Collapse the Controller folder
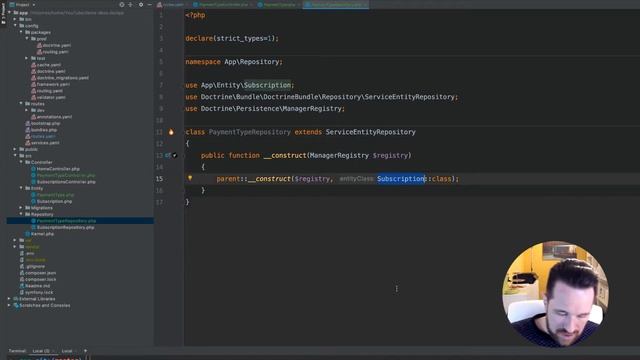 21,162
